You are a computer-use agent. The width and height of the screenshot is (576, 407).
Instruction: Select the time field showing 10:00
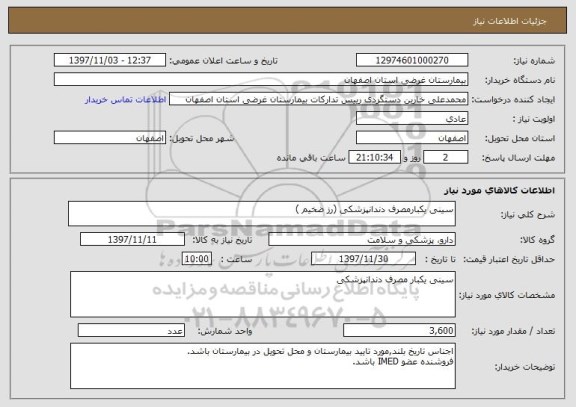197,259
